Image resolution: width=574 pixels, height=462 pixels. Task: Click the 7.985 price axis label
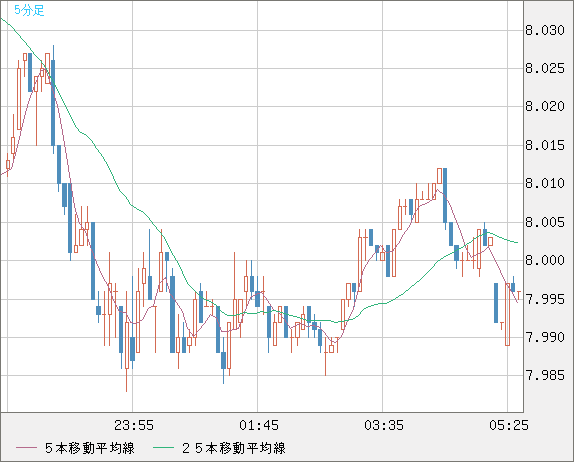545,375
